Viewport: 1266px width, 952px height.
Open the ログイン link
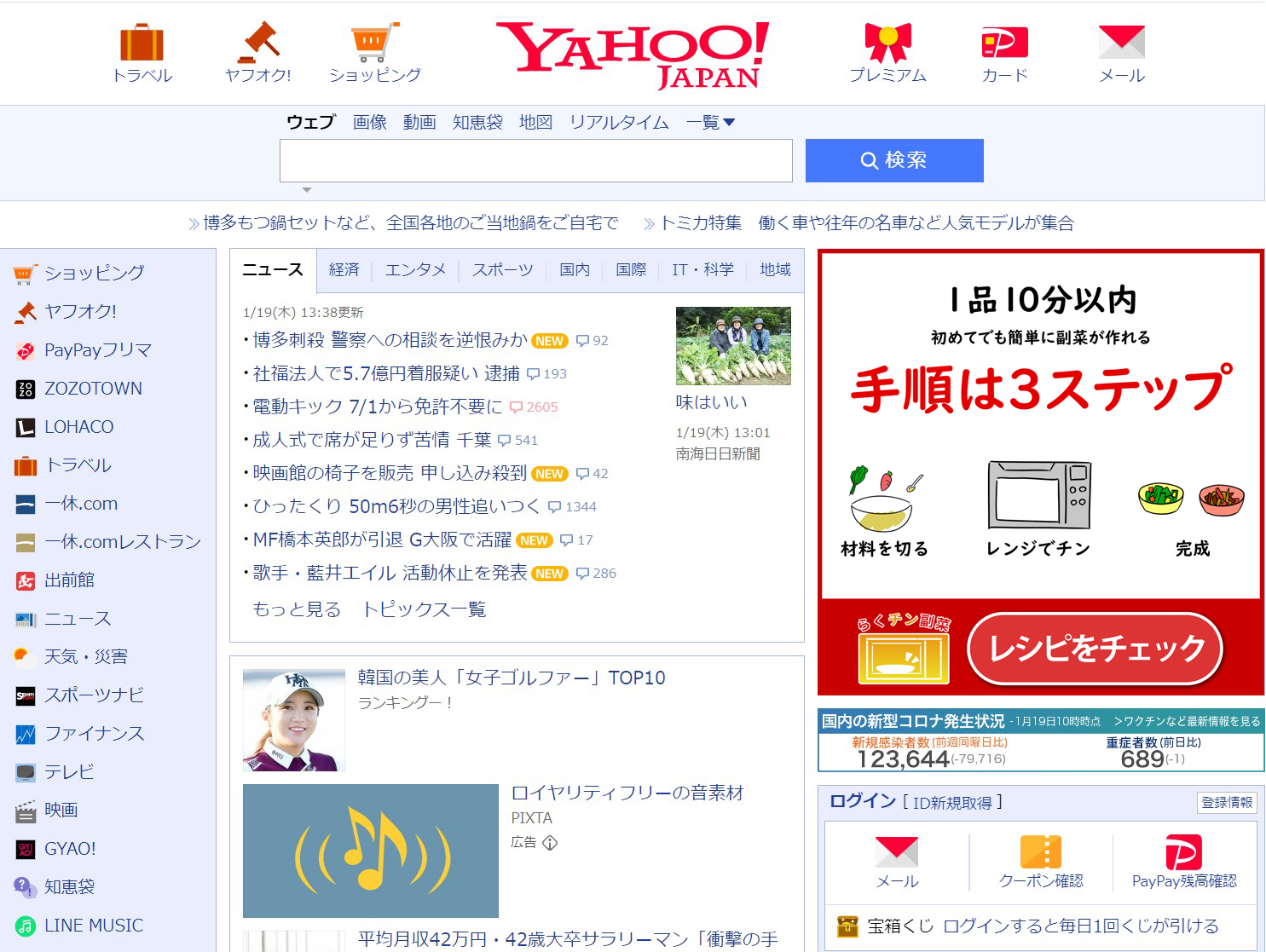pos(862,801)
